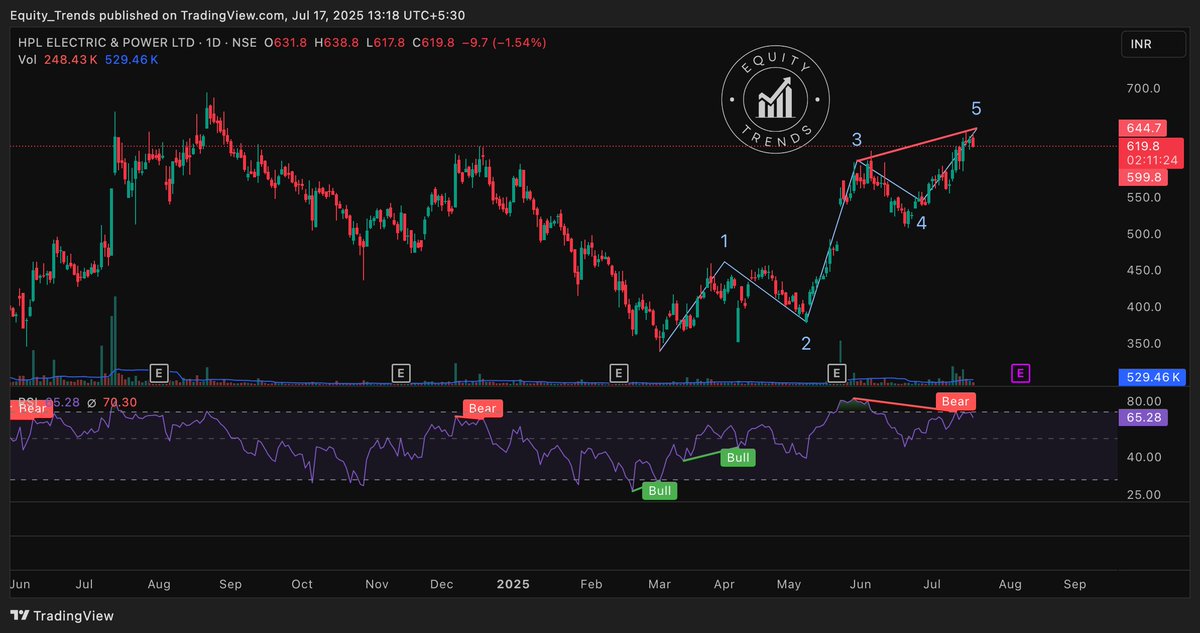The width and height of the screenshot is (1200, 633).
Task: Click the INR currency button
Action: (x=1154, y=46)
